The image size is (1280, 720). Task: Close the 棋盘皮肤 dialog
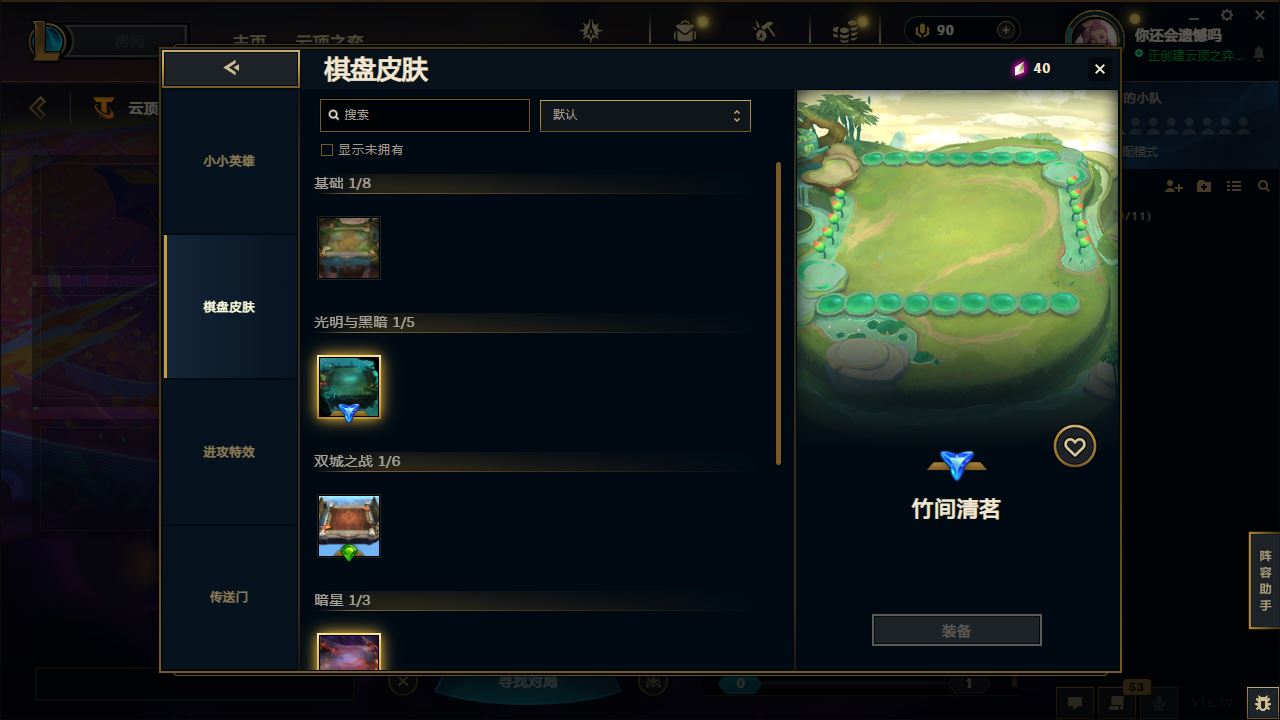coord(1100,69)
